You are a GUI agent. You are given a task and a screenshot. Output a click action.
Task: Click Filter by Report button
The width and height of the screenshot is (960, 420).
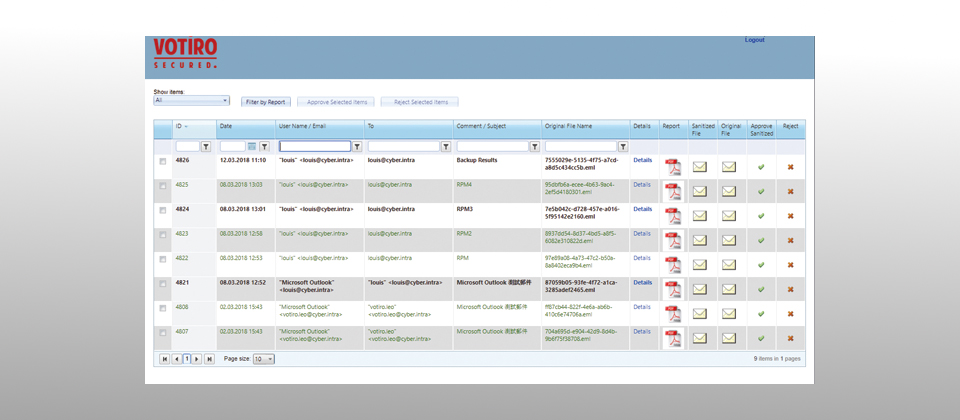tap(265, 102)
